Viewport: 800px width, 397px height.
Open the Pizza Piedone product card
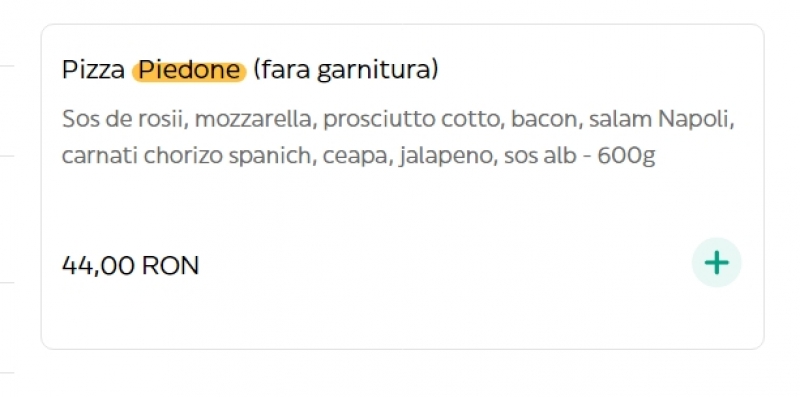403,187
